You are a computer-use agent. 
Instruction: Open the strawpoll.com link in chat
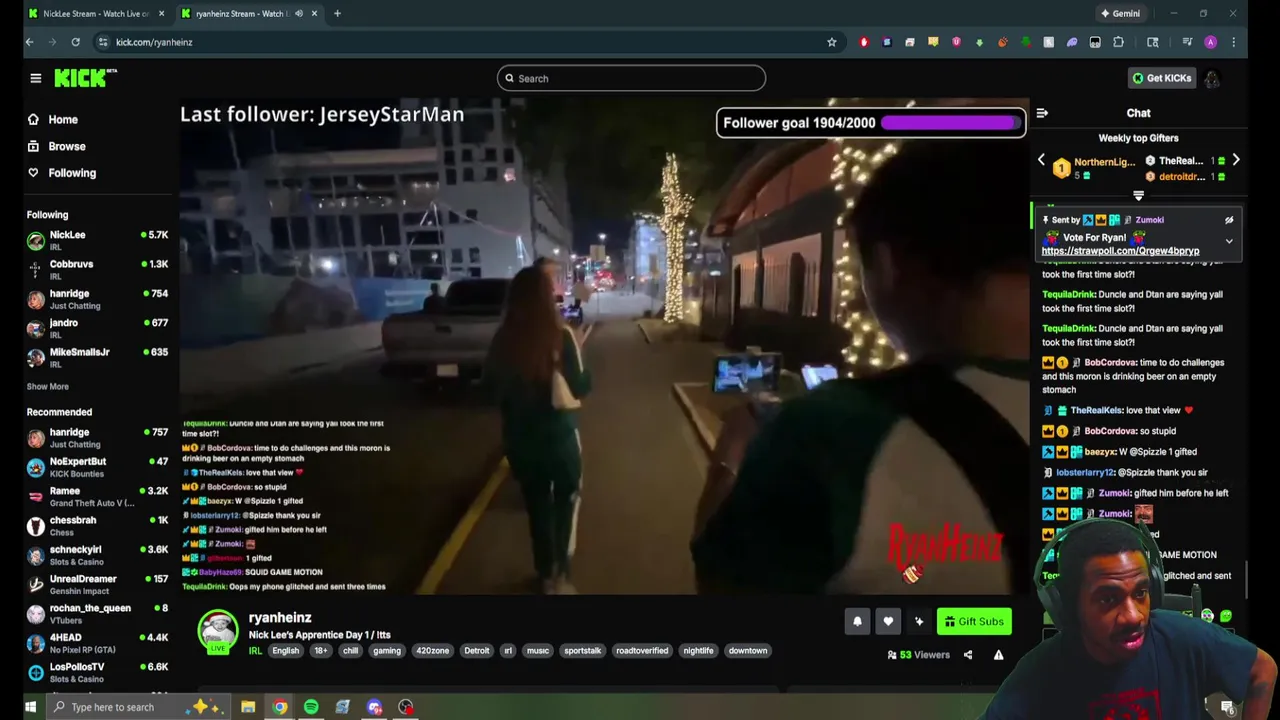tap(1120, 251)
